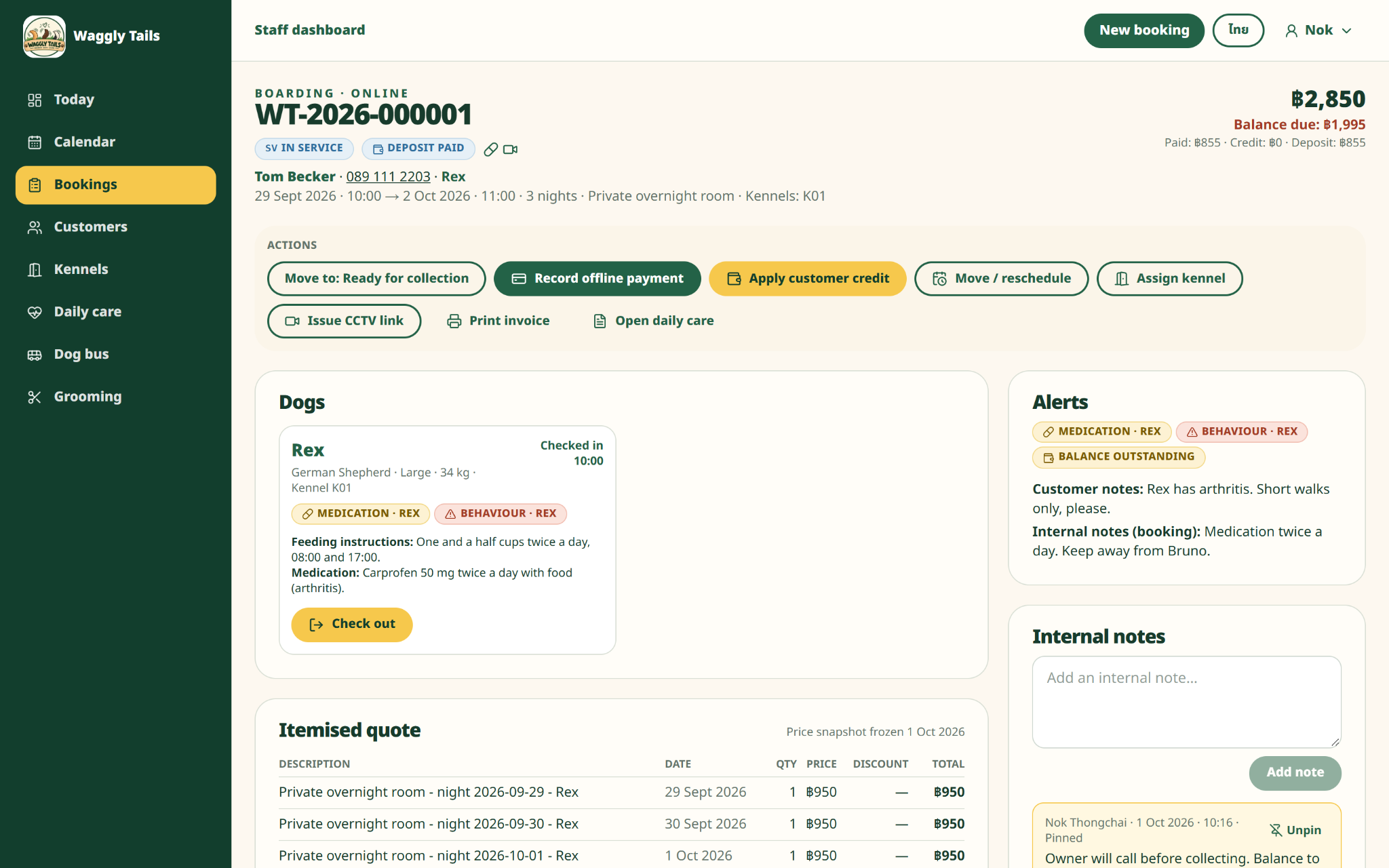Call phone number 089 111 2203

coord(388,177)
